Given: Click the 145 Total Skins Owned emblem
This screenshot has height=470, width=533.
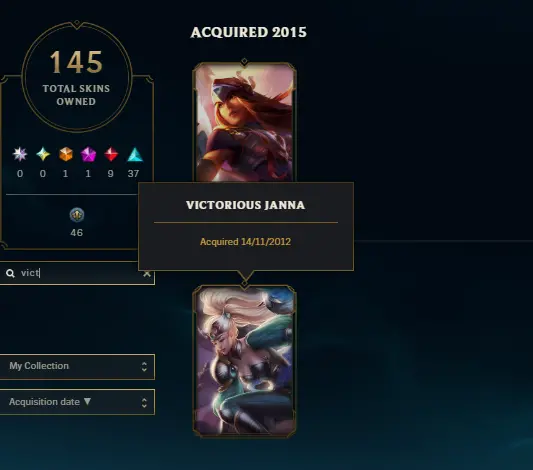Looking at the screenshot, I should click(76, 76).
